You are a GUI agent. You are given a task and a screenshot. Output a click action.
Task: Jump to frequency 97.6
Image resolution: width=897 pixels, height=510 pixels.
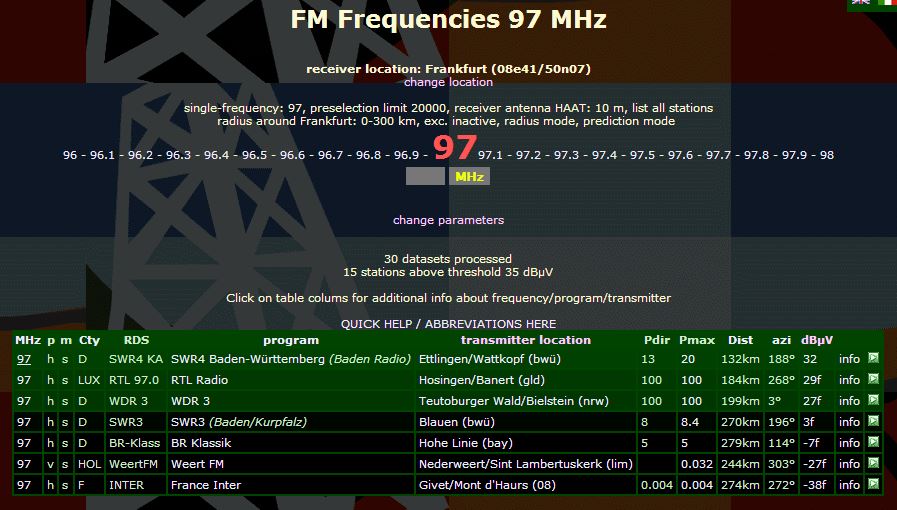681,155
